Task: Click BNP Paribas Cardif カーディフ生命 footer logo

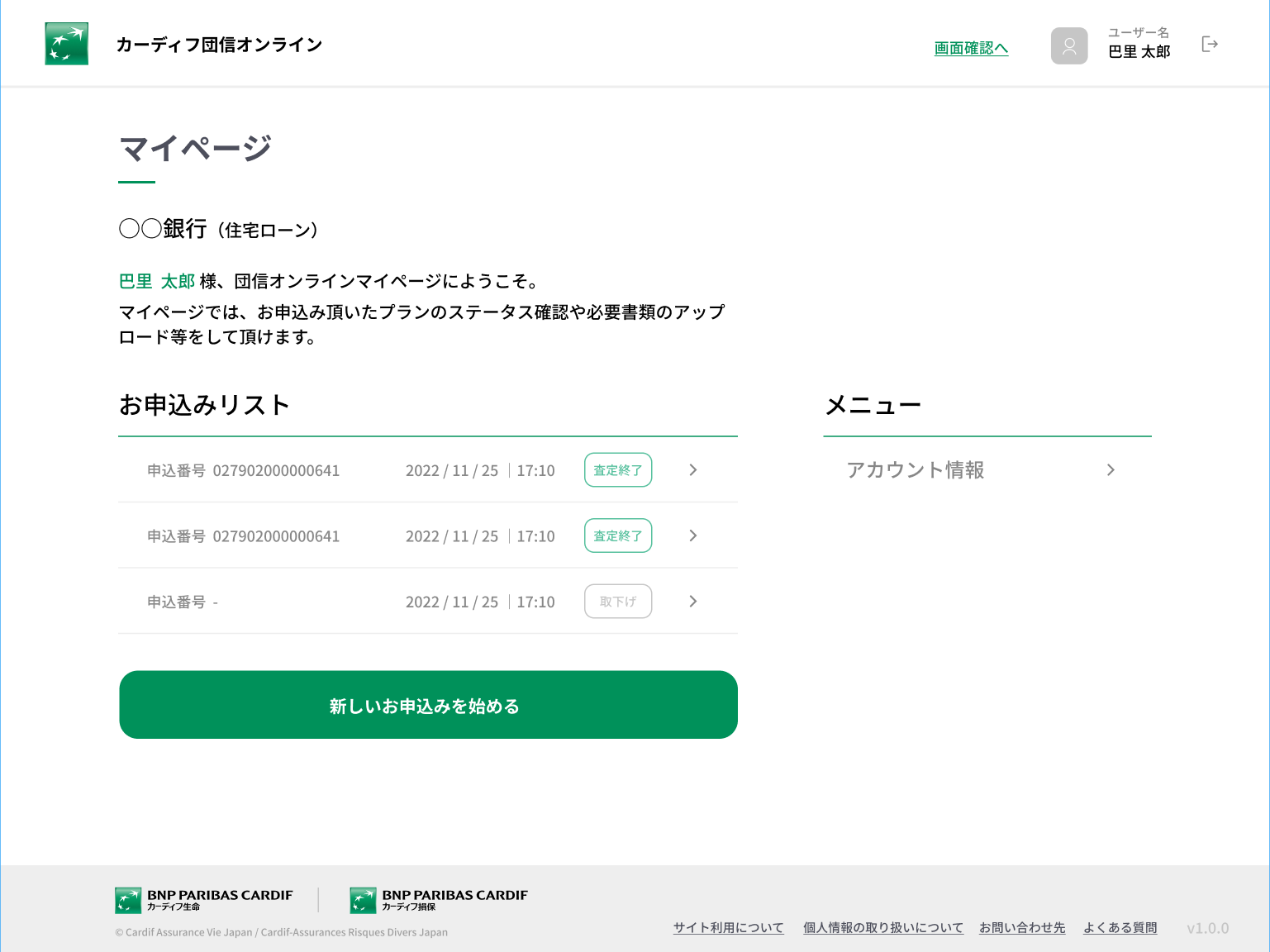Action: 204,900
